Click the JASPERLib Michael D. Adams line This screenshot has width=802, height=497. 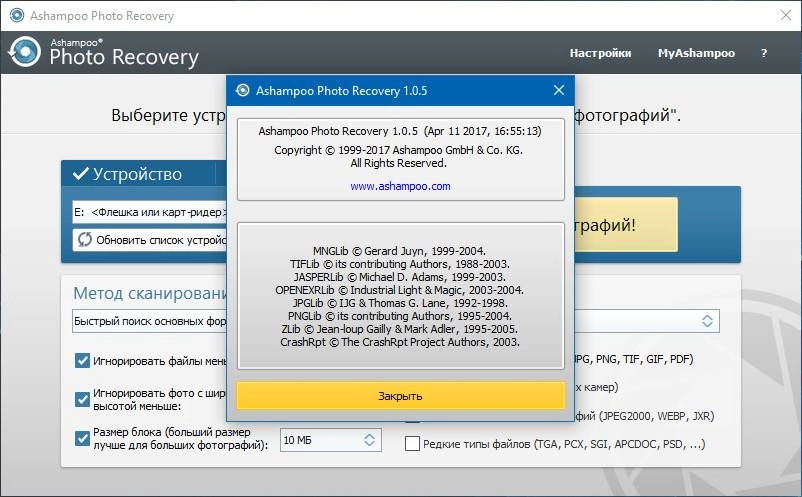click(x=399, y=277)
